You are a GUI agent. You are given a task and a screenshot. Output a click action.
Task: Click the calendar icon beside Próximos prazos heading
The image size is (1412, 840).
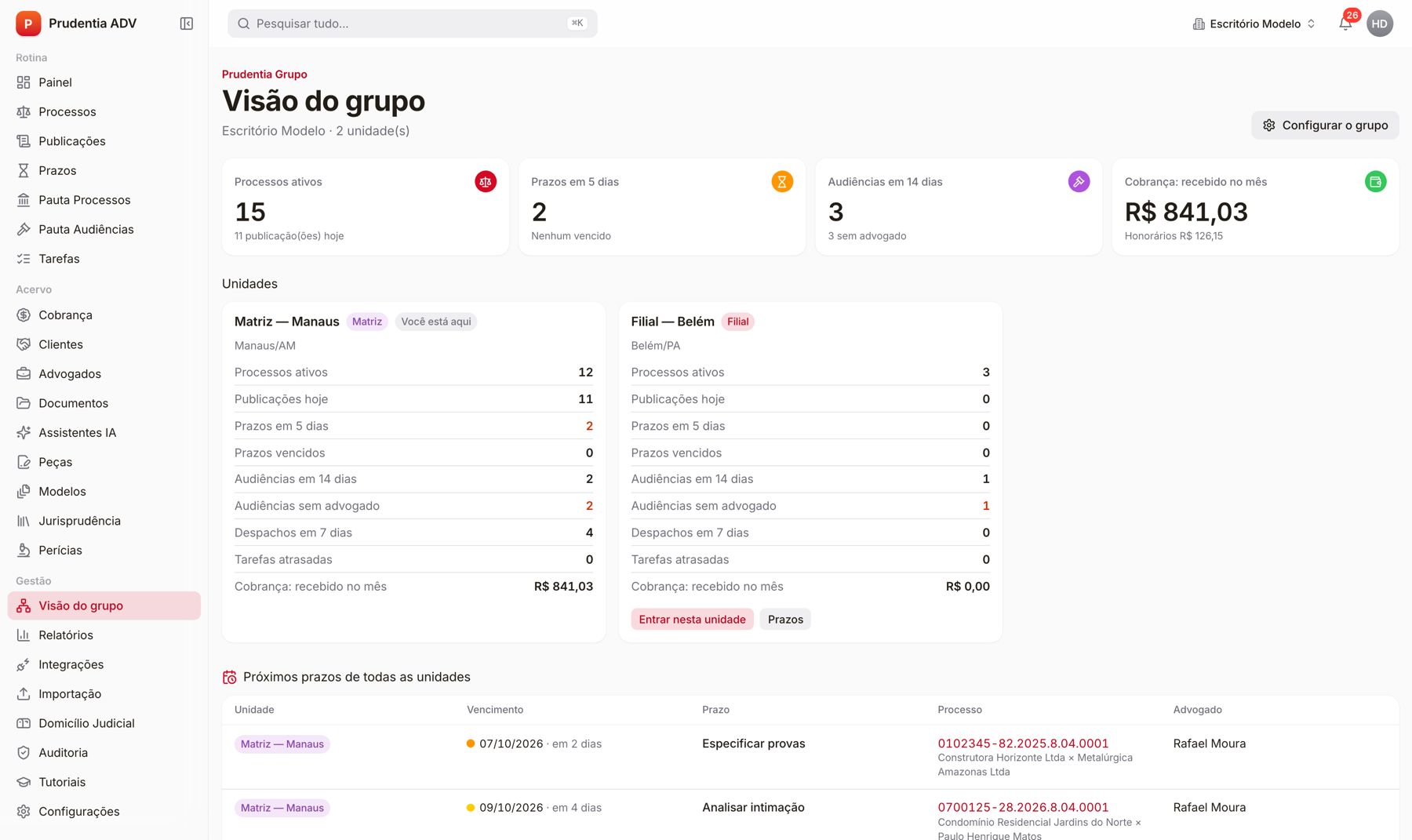click(x=229, y=677)
